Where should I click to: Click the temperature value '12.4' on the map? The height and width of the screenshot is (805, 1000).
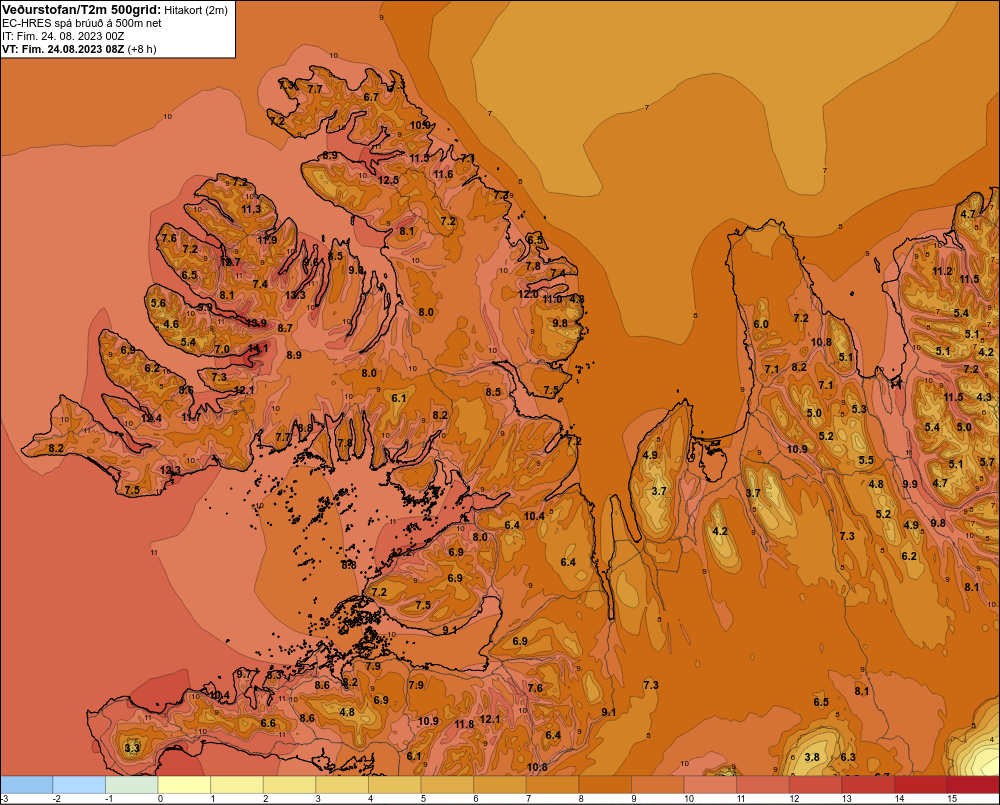(151, 418)
